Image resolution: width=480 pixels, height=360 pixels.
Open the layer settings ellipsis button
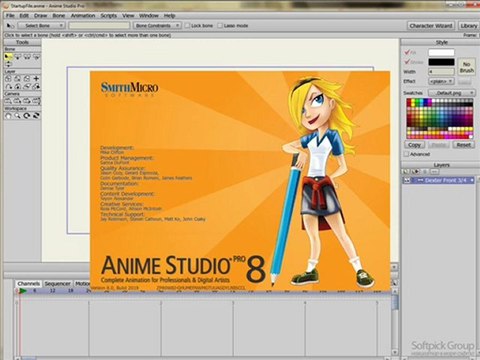pos(434,171)
